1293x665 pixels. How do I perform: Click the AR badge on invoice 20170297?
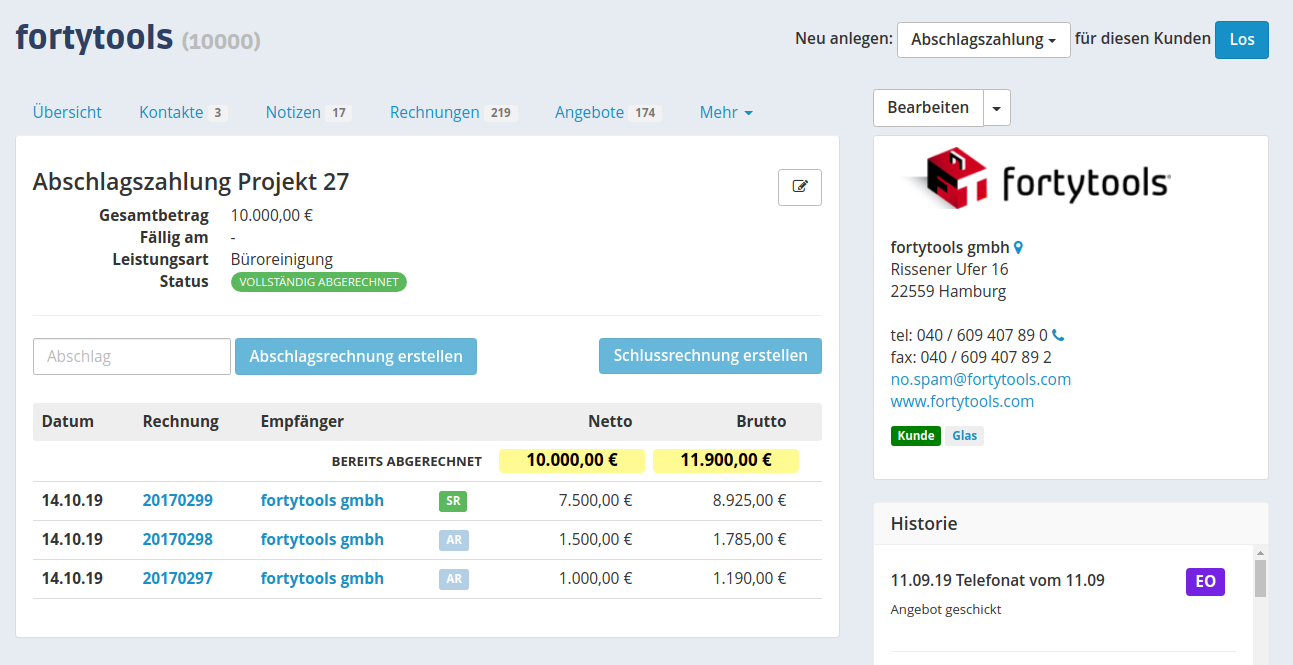point(453,579)
